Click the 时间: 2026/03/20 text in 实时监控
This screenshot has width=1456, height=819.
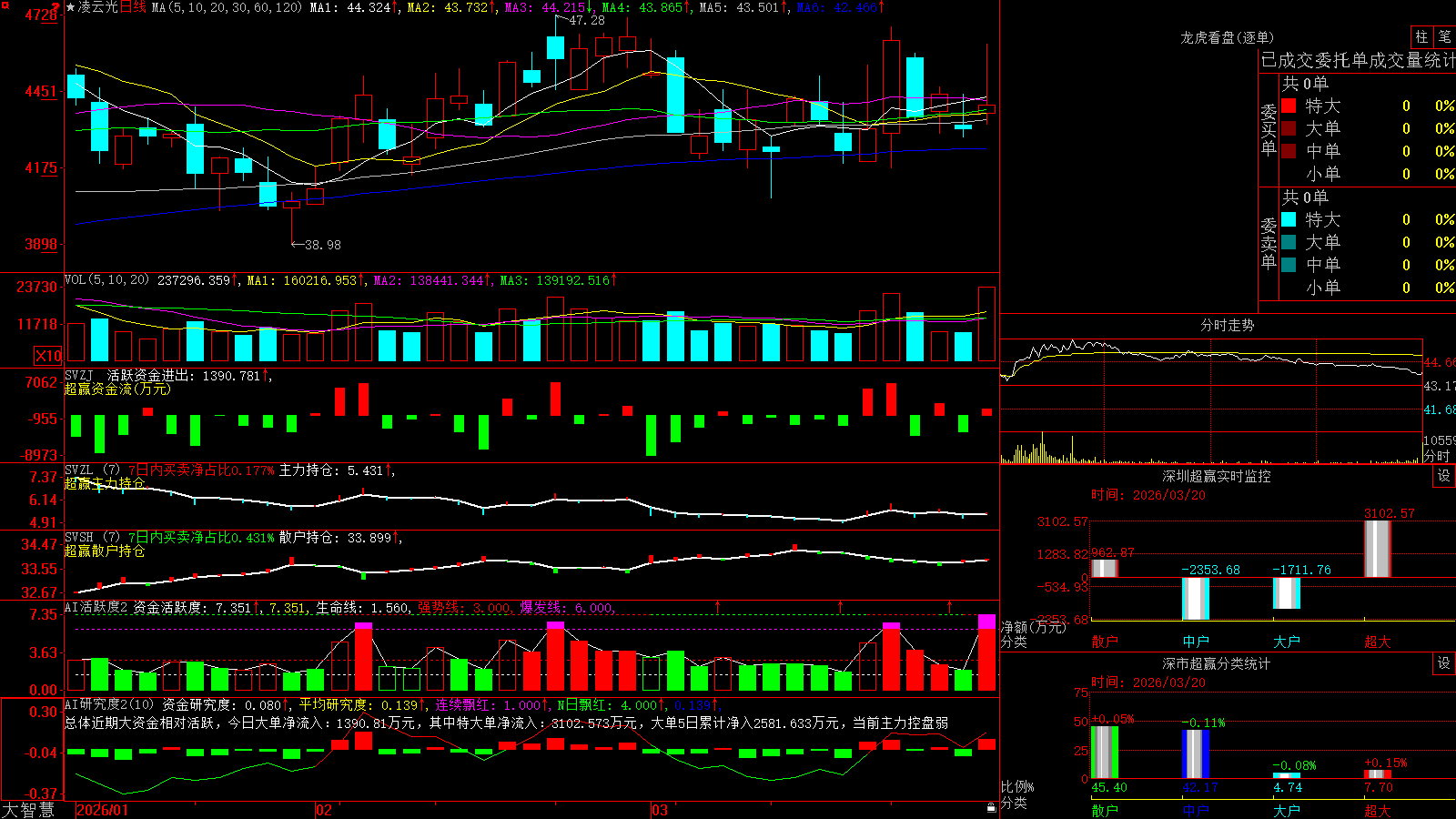point(1148,495)
